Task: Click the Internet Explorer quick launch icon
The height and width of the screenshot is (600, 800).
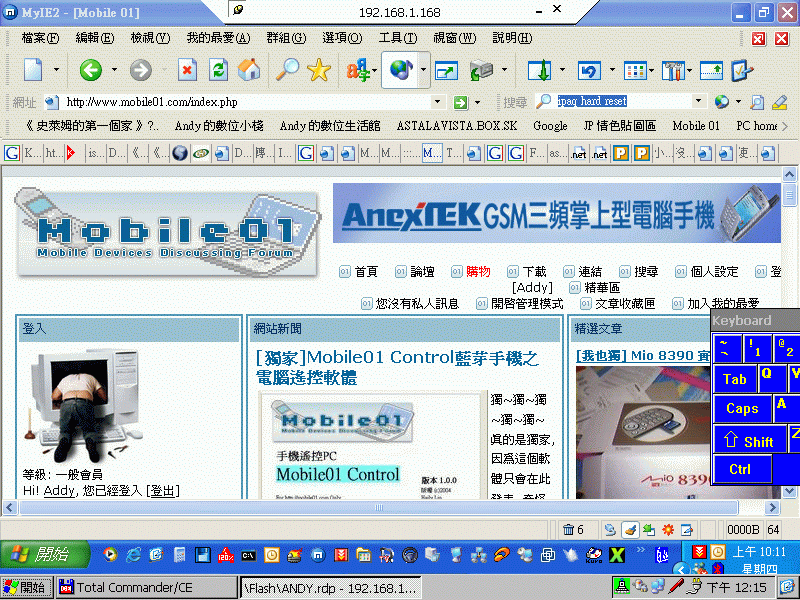Action: point(133,555)
